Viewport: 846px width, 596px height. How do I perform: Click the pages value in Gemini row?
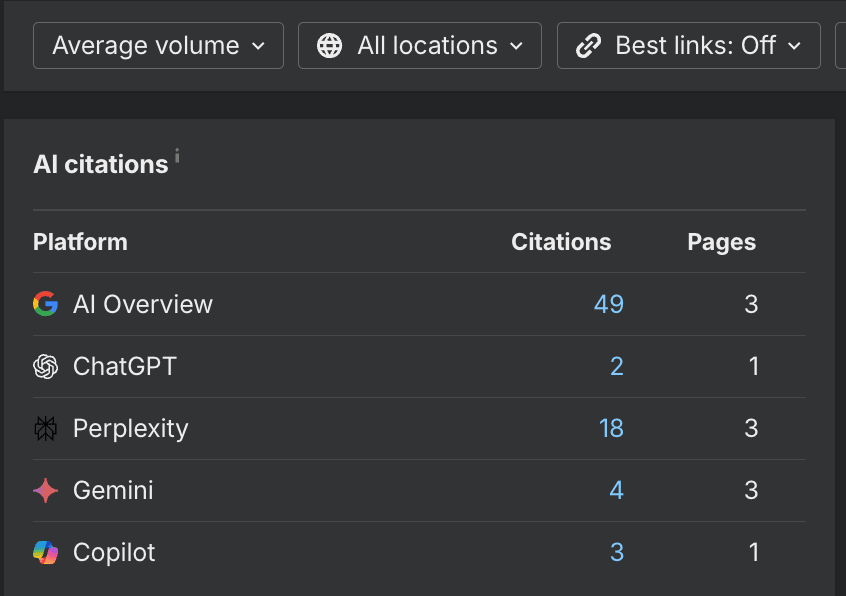[751, 490]
